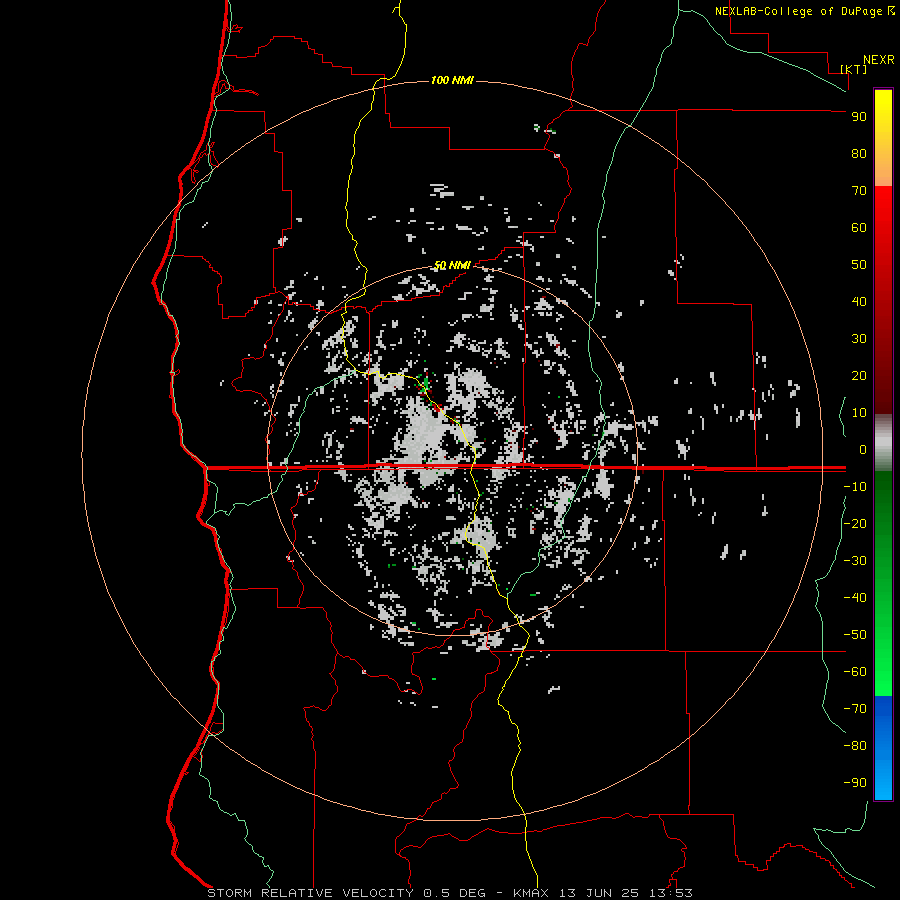The height and width of the screenshot is (900, 900).
Task: Click the 0 value on the velocity scale
Action: pos(863,449)
